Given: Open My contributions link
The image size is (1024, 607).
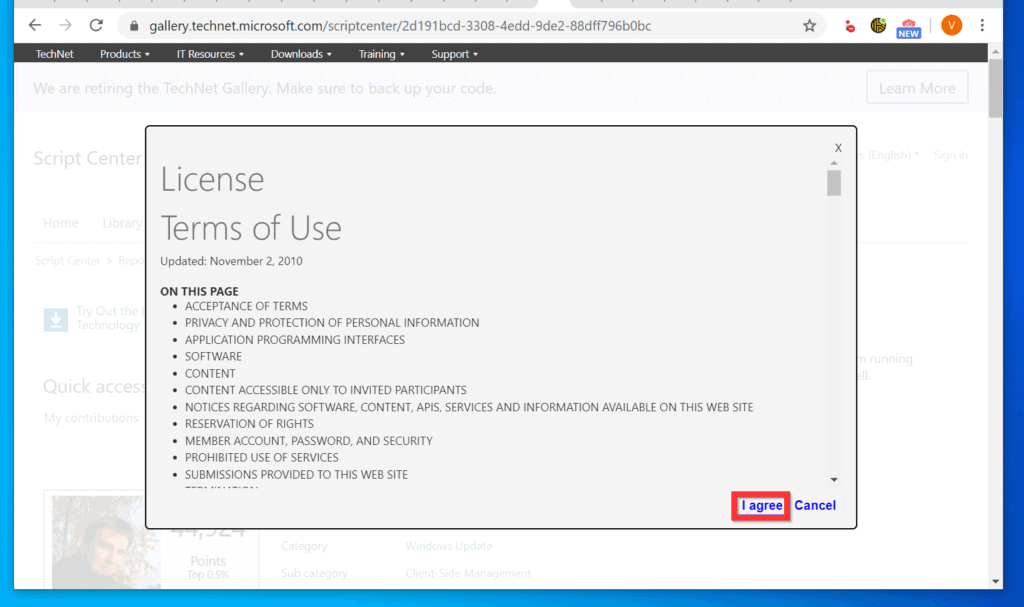Looking at the screenshot, I should (x=91, y=418).
